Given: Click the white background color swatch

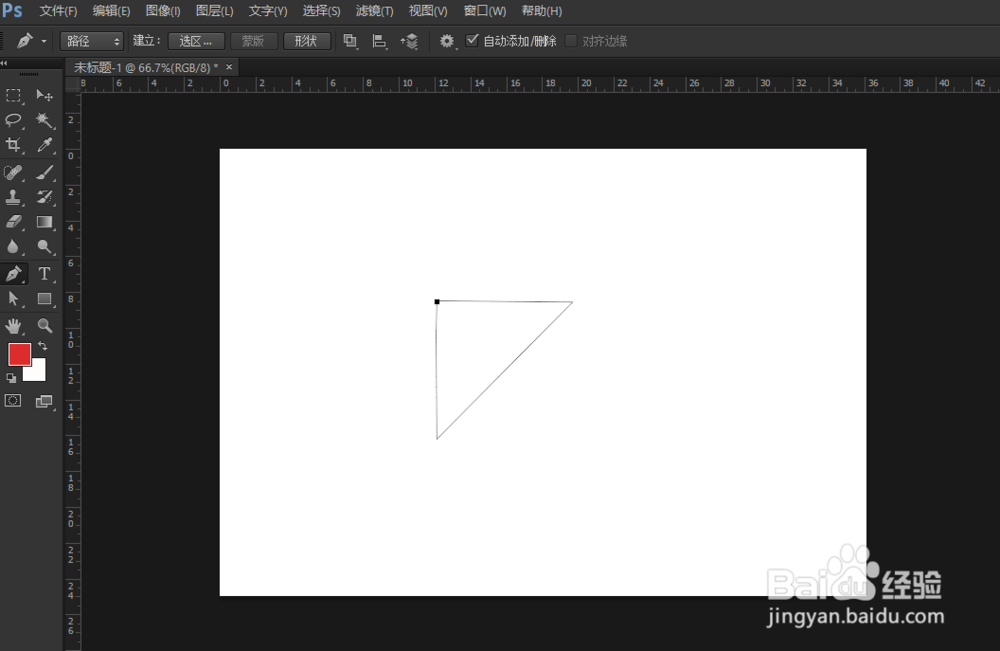Looking at the screenshot, I should pos(38,373).
